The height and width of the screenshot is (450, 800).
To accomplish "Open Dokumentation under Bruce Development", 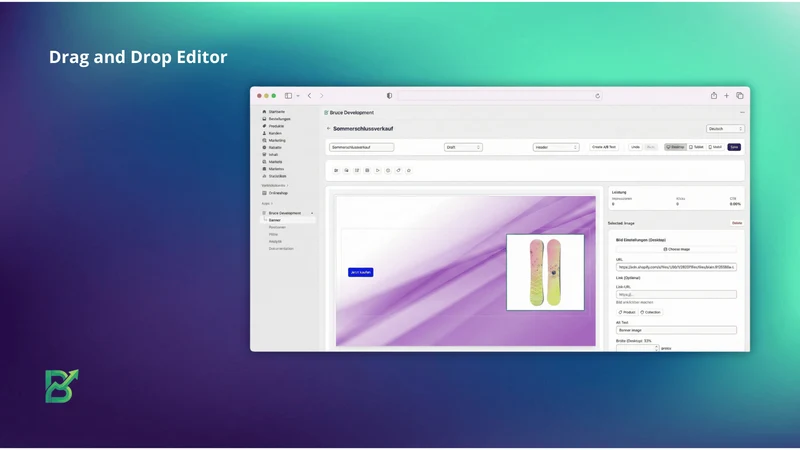I will pyautogui.click(x=281, y=249).
